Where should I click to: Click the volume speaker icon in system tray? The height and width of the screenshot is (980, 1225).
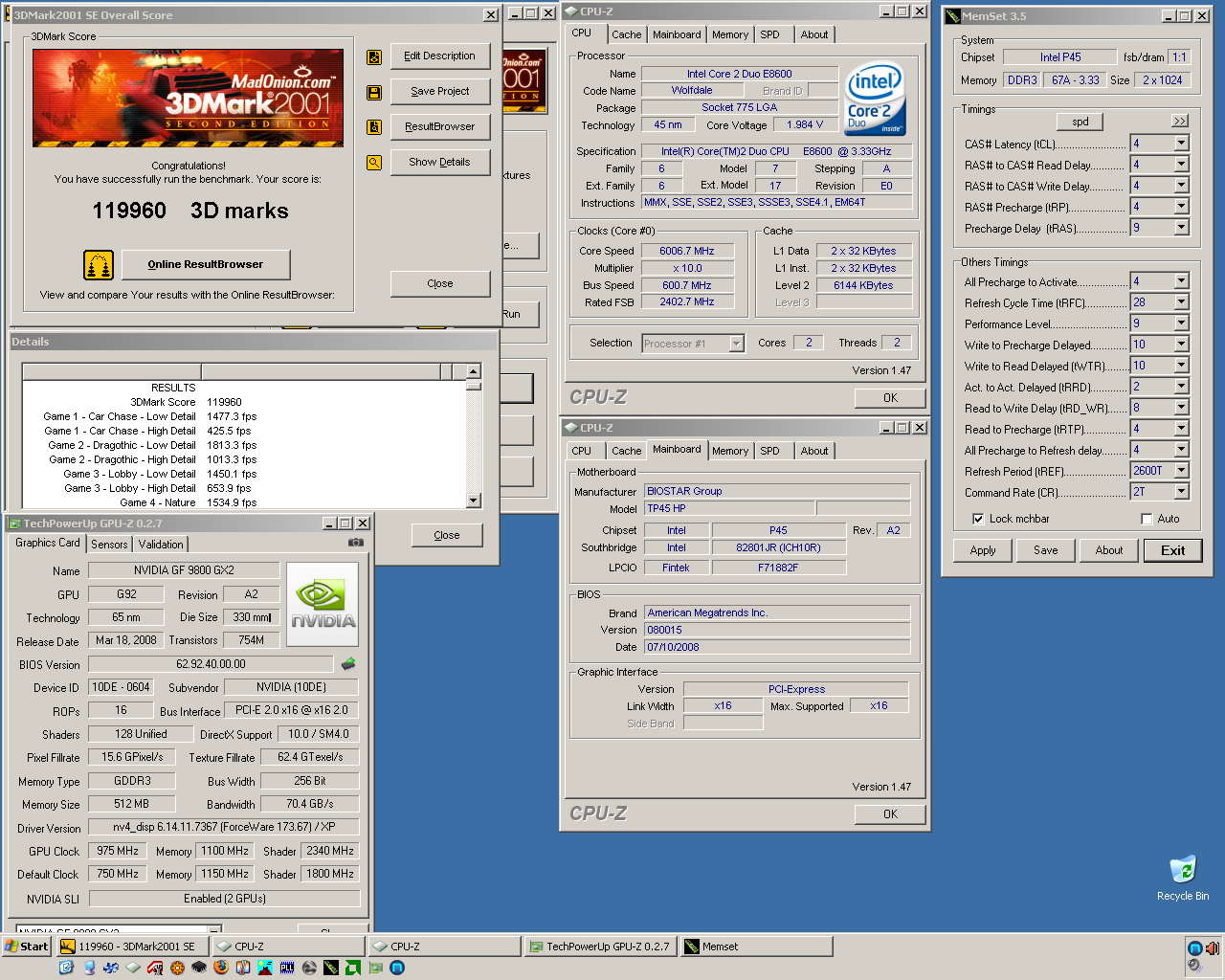[1212, 948]
